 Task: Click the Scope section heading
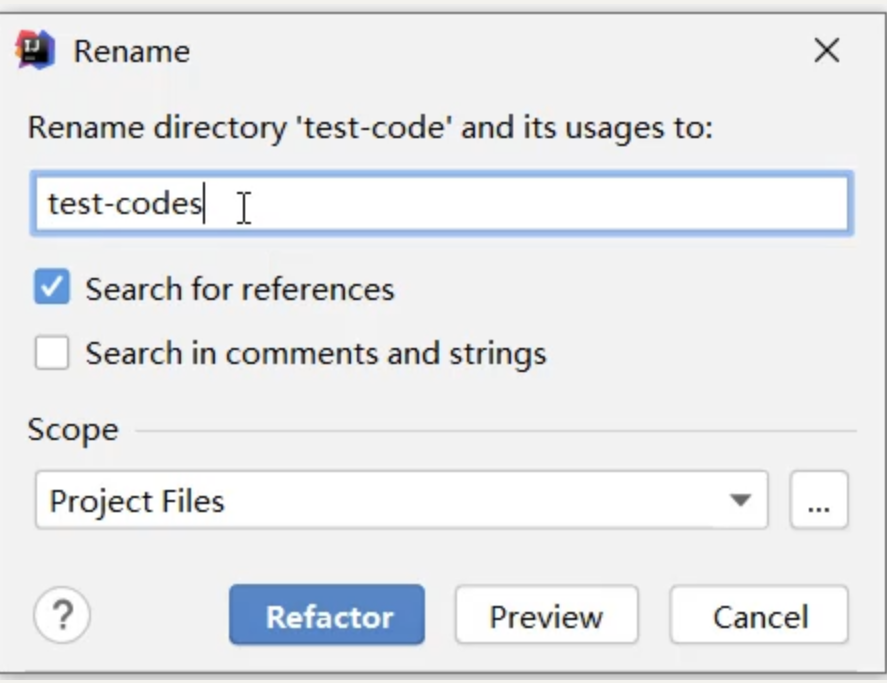tap(73, 430)
